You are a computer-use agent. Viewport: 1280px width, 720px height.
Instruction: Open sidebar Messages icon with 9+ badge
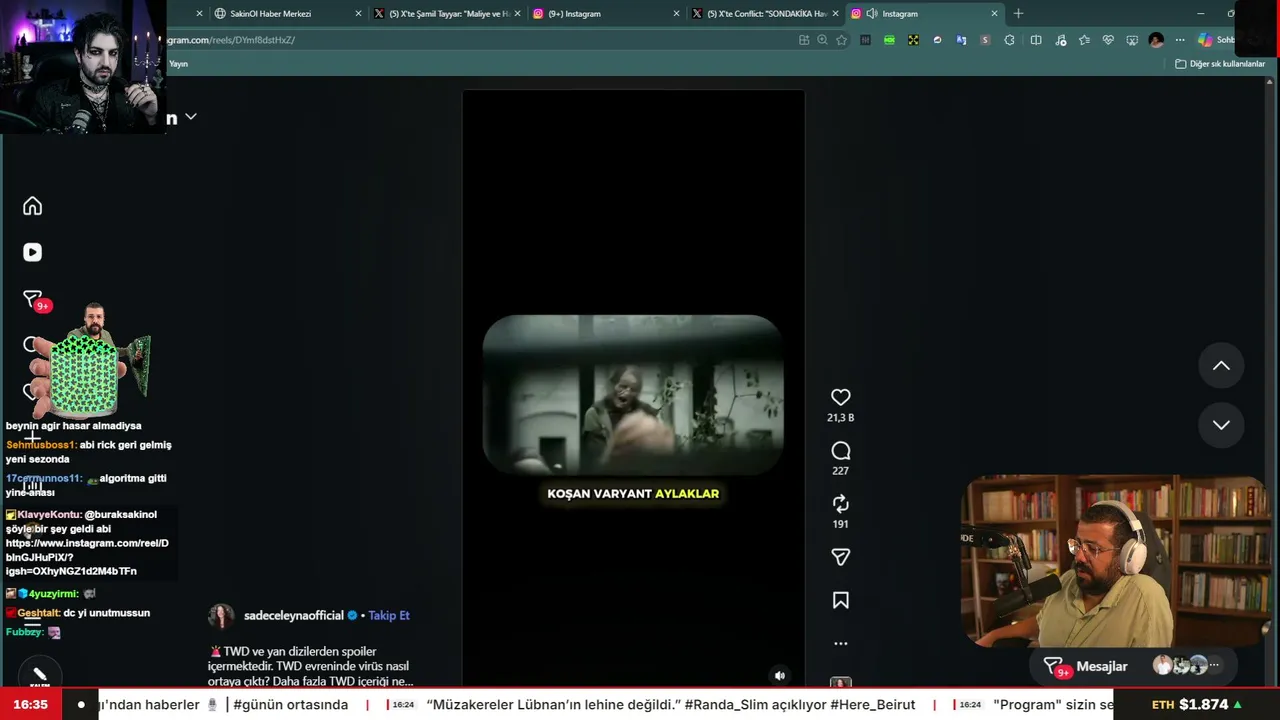pyautogui.click(x=33, y=300)
